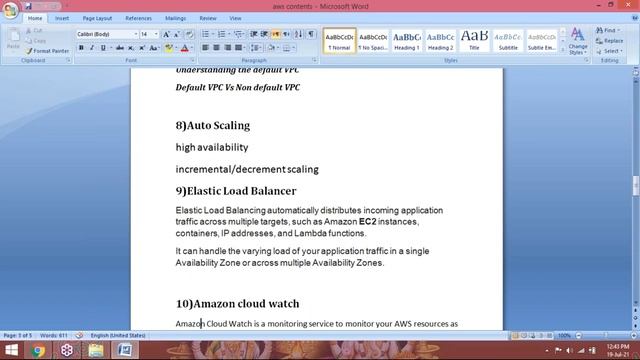Click the Save icon in title bar
The image size is (640, 360).
coord(28,6)
